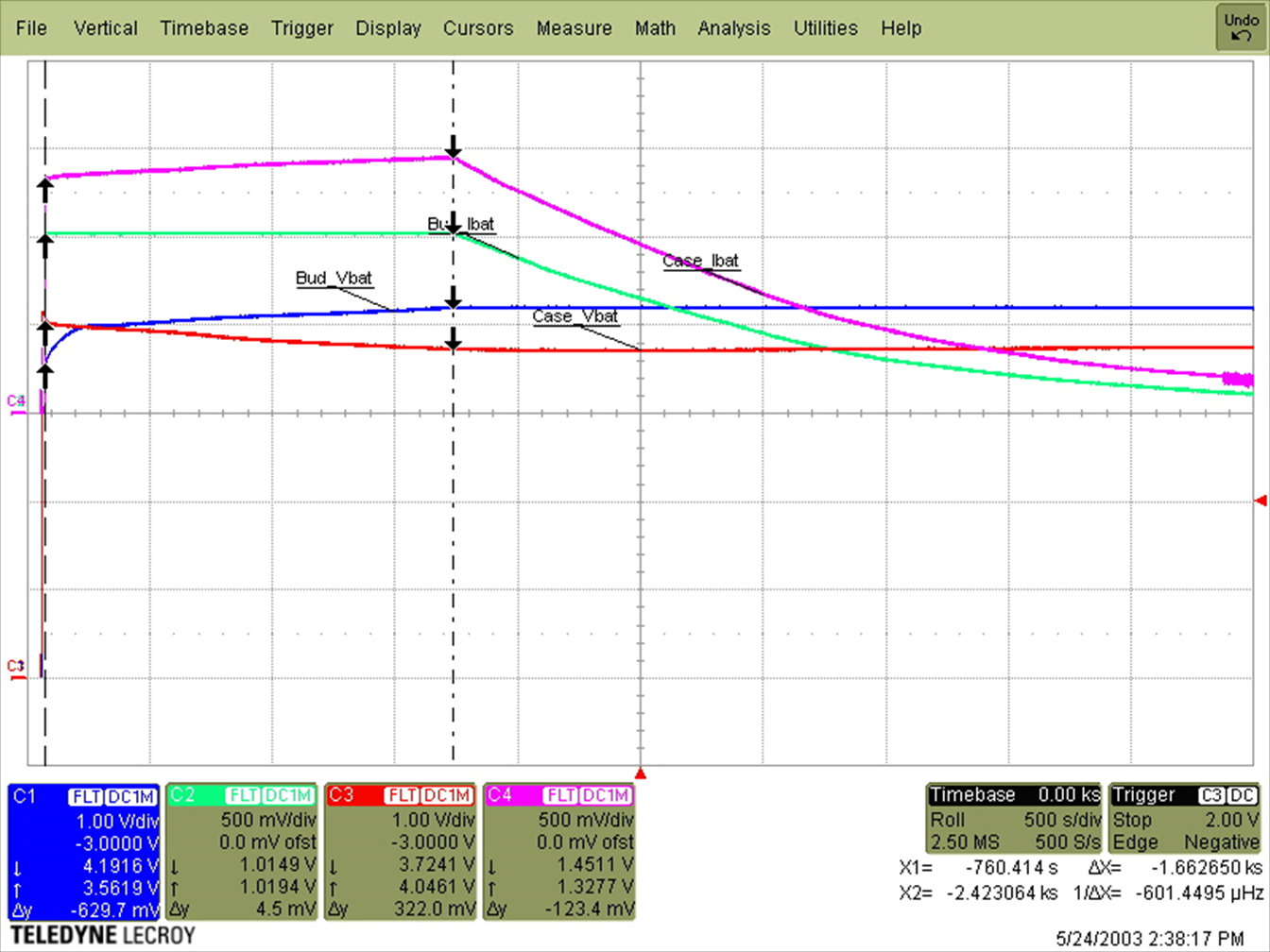Screen dimensions: 1270x952
Task: Click the red trigger position triangle below grid
Action: pos(640,774)
